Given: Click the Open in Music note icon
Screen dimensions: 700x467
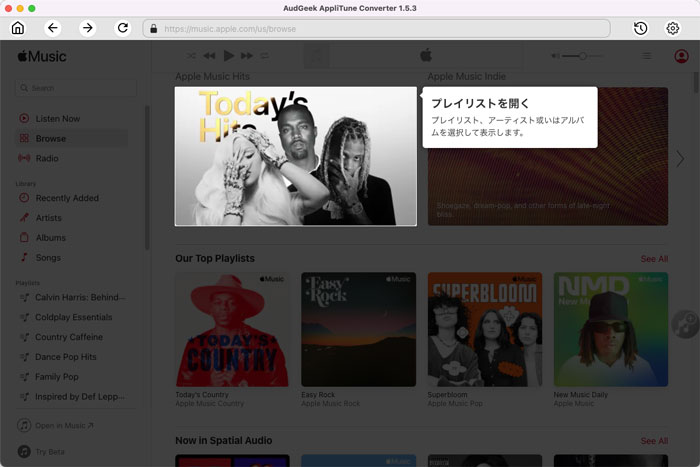Looking at the screenshot, I should [24, 425].
